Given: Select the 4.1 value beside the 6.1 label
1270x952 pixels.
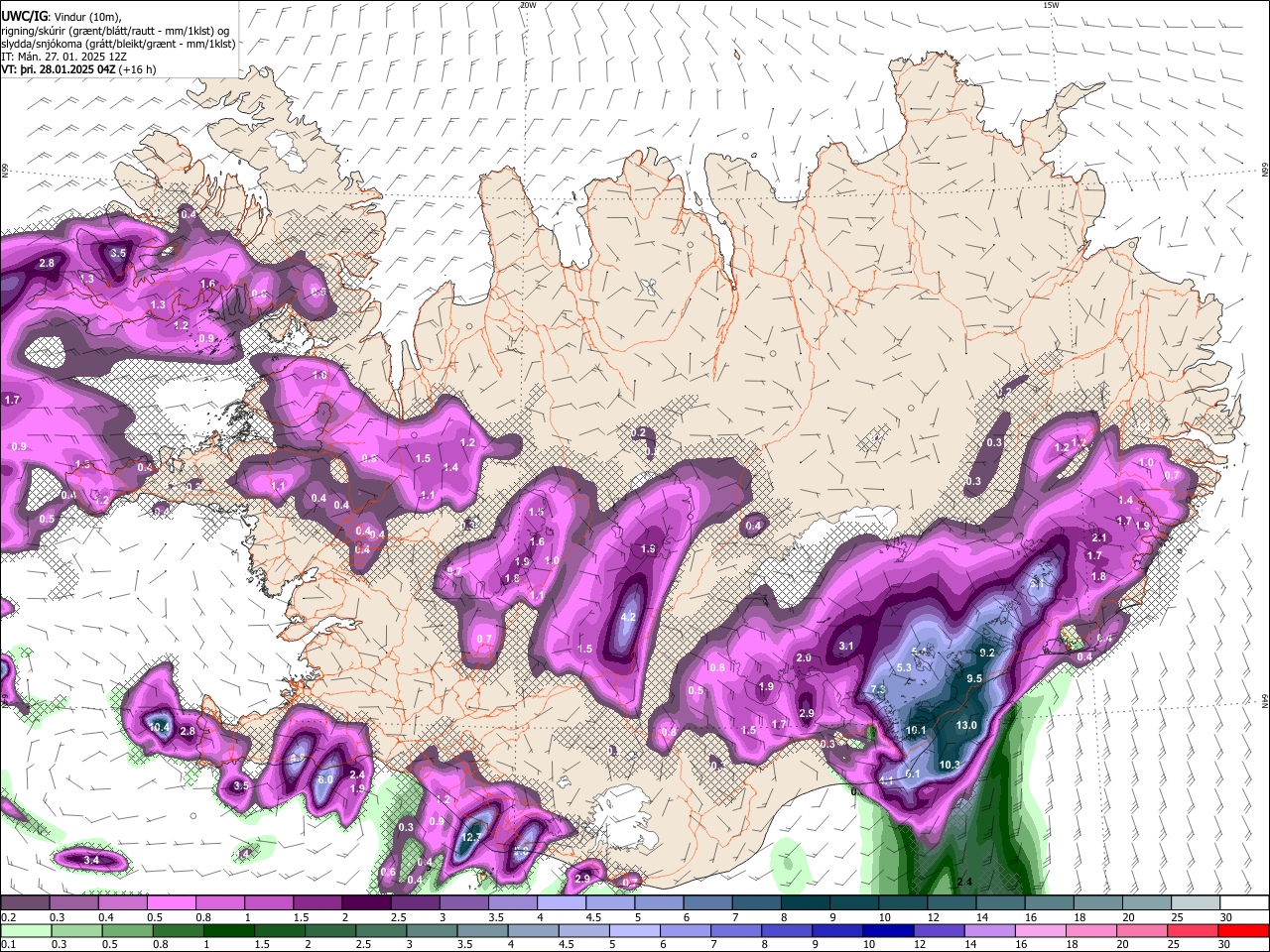Looking at the screenshot, I should tap(886, 780).
